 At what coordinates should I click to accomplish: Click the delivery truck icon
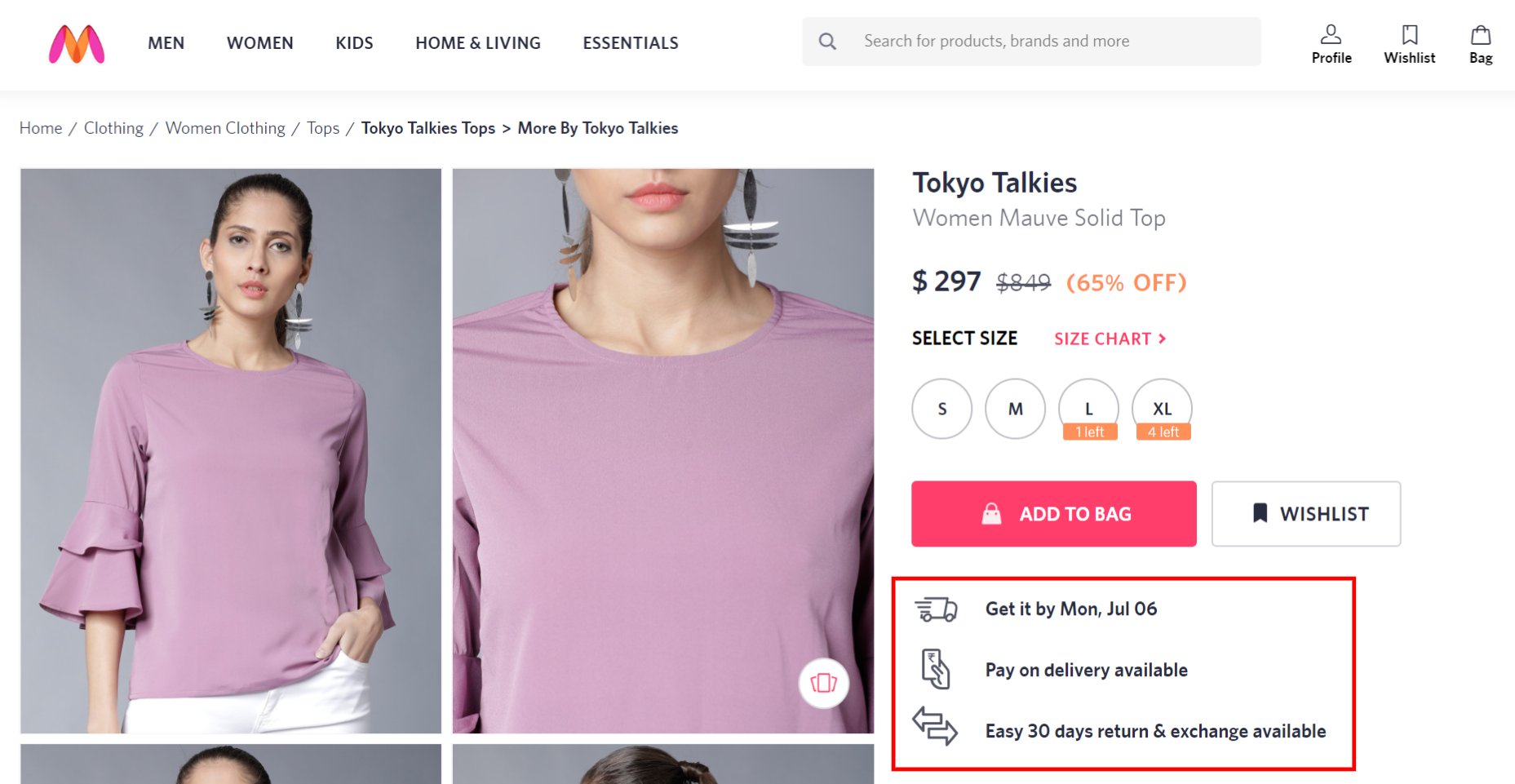[x=936, y=609]
